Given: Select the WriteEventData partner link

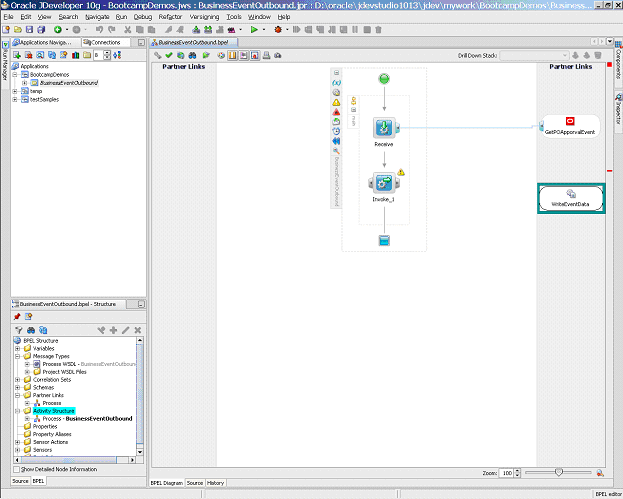Looking at the screenshot, I should pyautogui.click(x=571, y=198).
